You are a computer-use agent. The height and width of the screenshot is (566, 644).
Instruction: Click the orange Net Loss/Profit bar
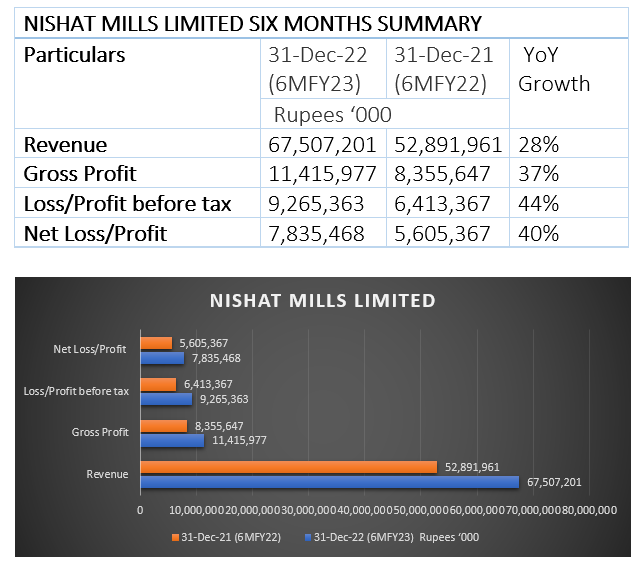[x=156, y=343]
